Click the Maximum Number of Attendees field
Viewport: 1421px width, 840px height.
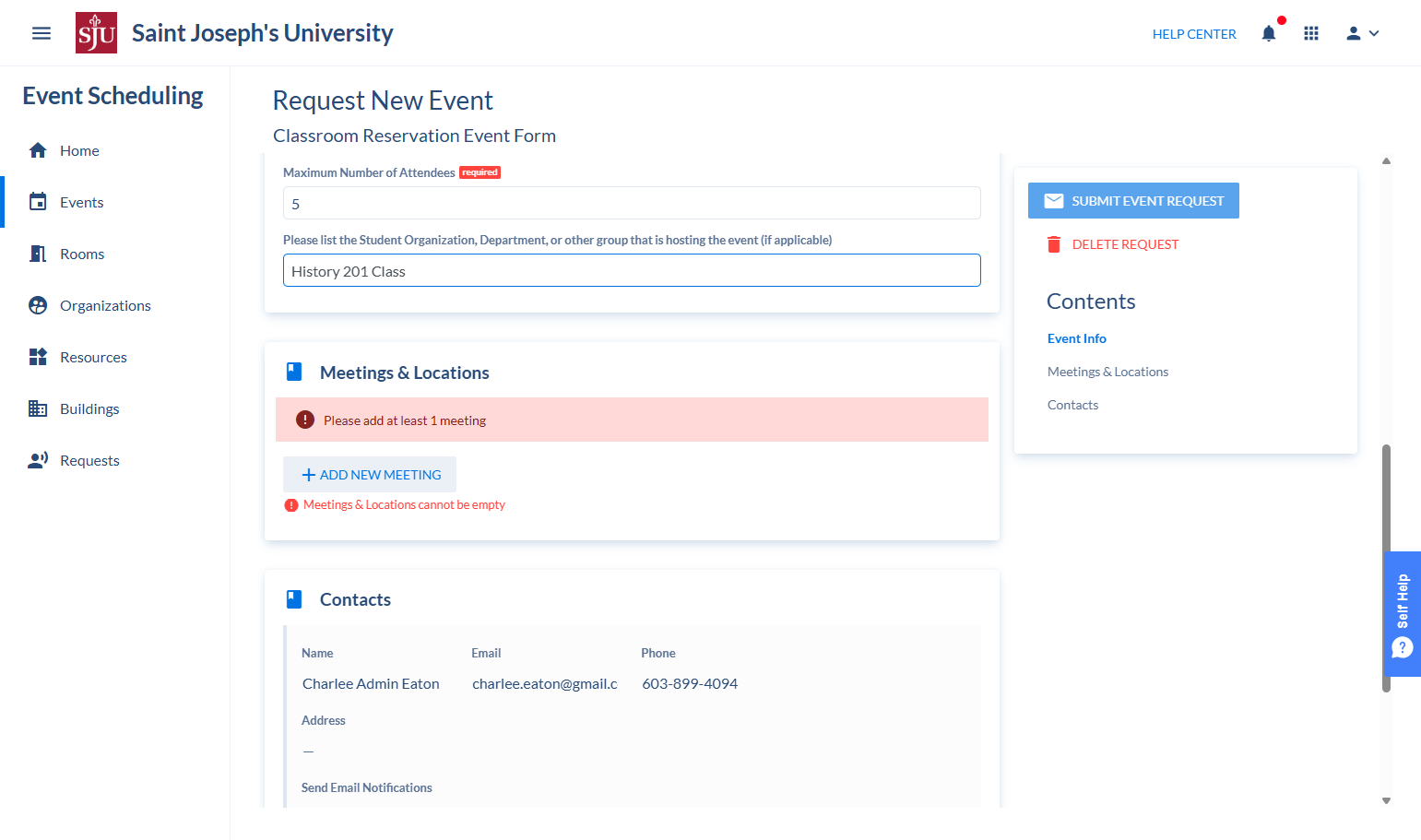point(632,203)
